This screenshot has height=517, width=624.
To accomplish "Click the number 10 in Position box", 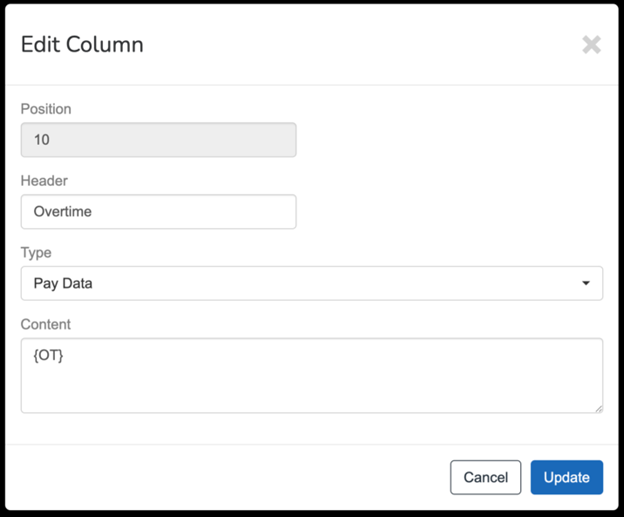I will [41, 140].
